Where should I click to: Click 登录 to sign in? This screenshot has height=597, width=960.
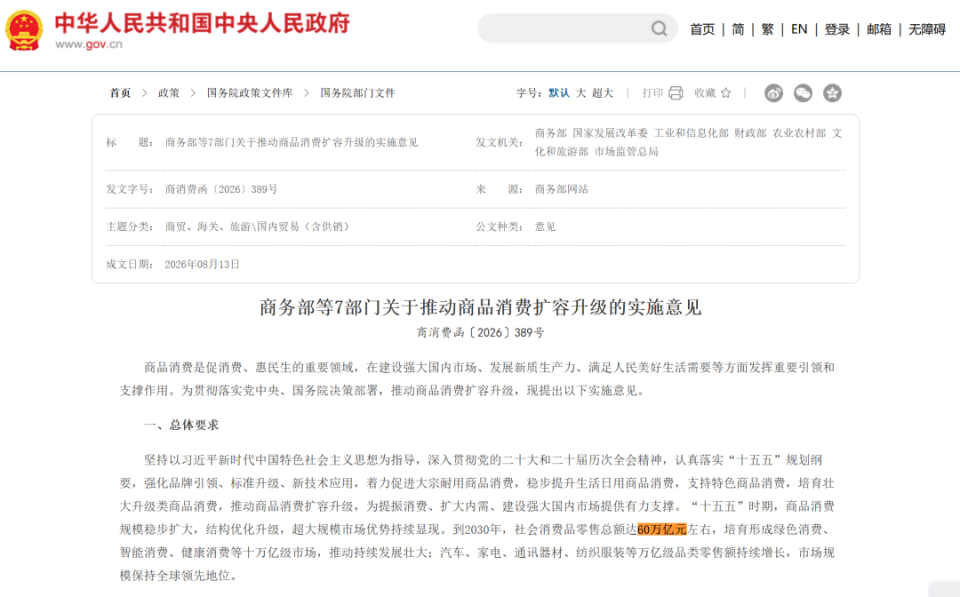click(837, 29)
